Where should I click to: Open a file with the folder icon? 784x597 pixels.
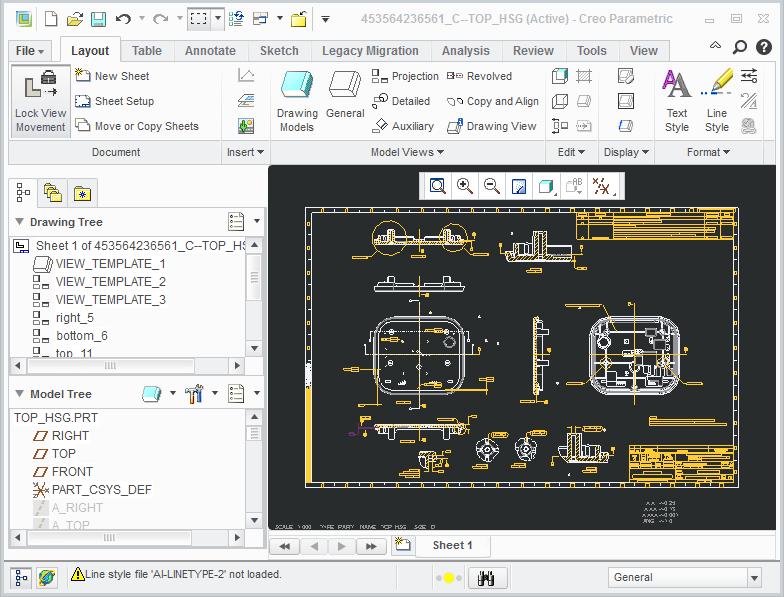click(x=74, y=19)
